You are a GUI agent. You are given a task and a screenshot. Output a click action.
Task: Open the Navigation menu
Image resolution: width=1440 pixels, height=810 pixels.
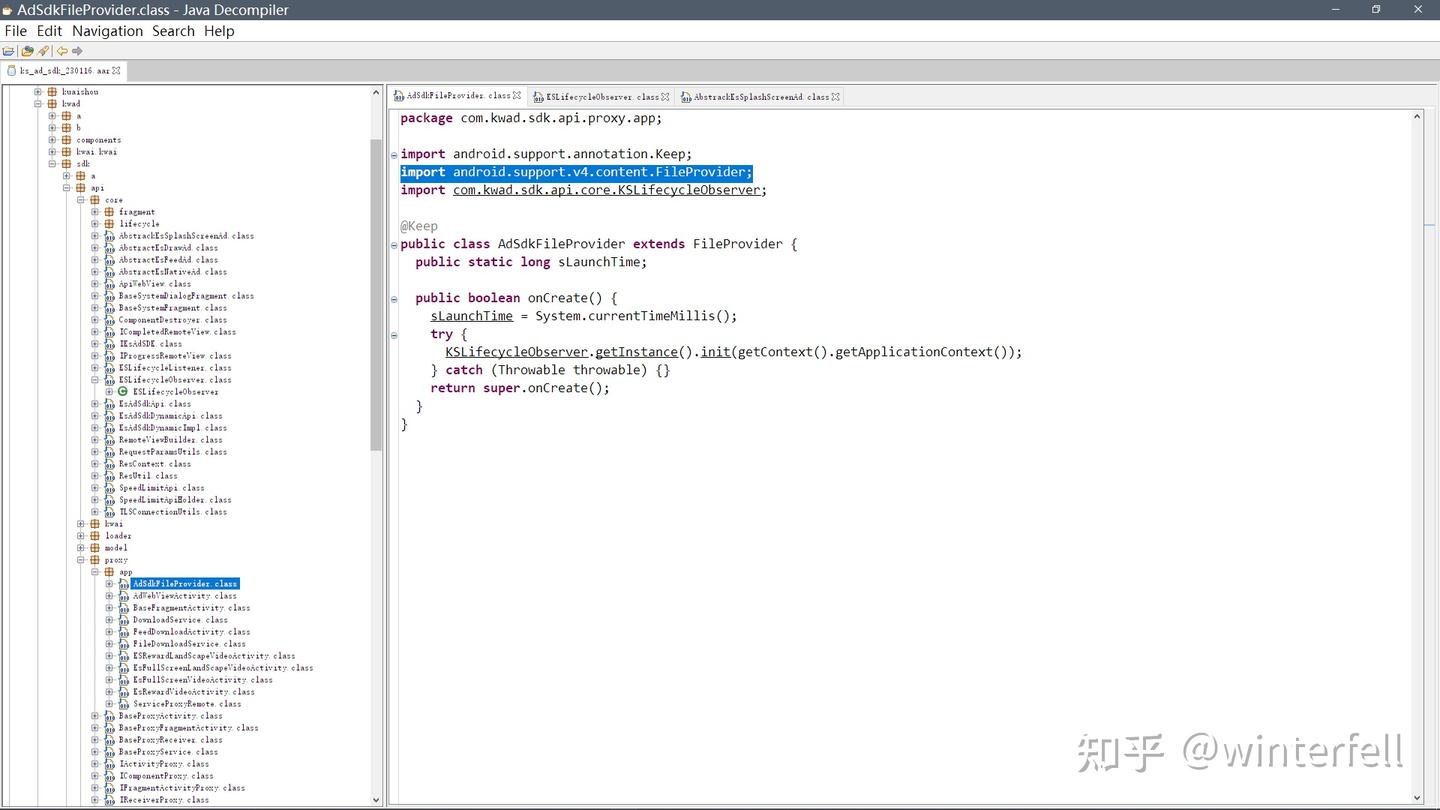click(x=107, y=31)
